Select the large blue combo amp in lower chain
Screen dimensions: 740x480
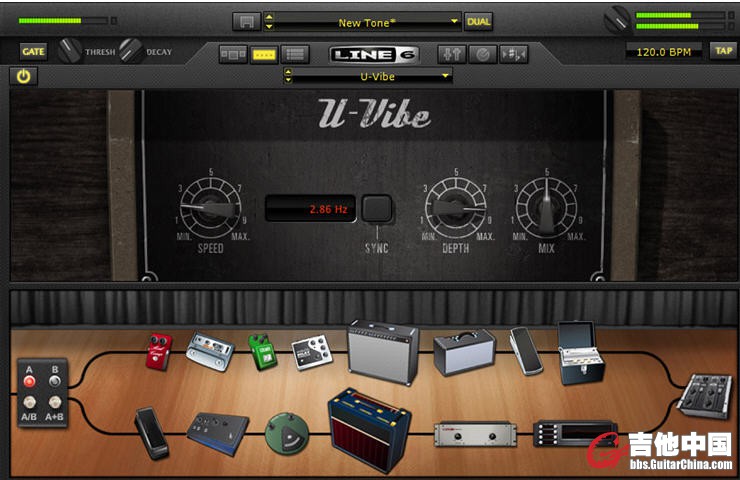coord(370,430)
